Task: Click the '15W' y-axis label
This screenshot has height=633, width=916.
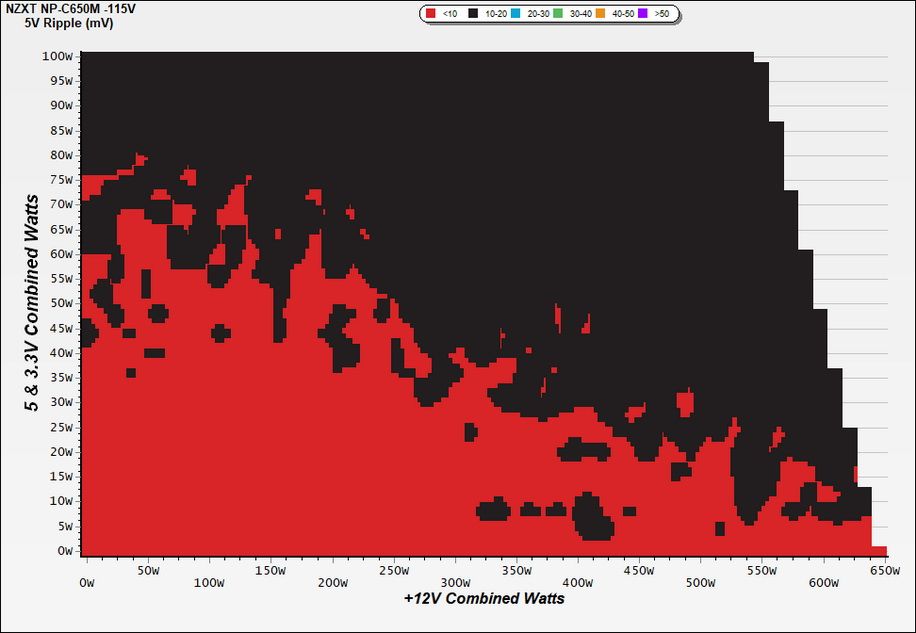Action: 60,477
